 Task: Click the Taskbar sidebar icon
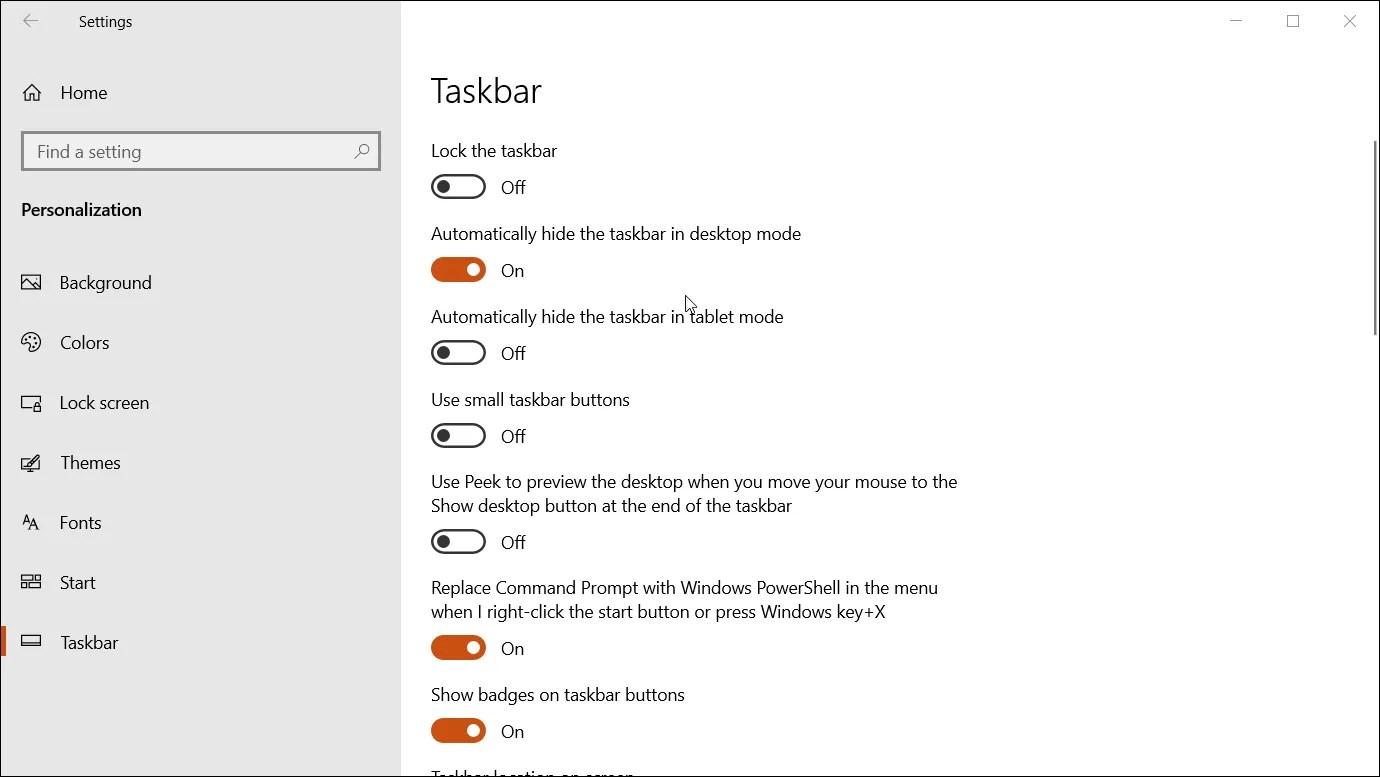pos(31,642)
